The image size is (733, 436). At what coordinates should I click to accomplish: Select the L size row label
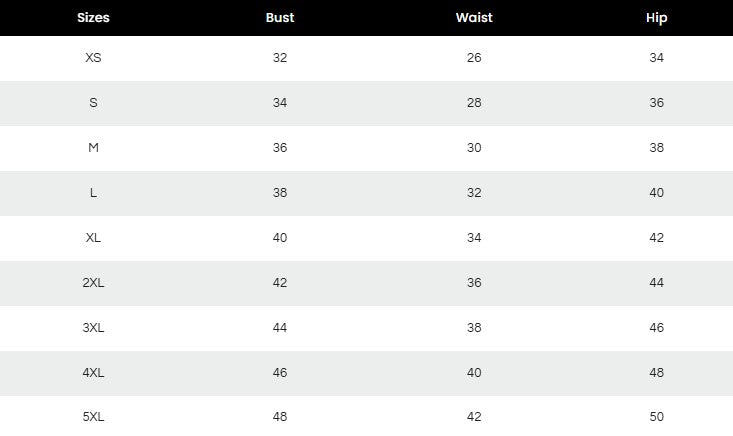[x=93, y=193]
